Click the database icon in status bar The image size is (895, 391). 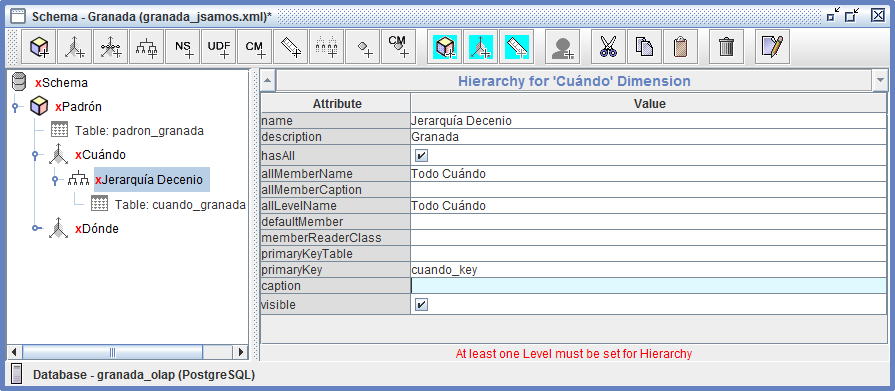(x=17, y=374)
